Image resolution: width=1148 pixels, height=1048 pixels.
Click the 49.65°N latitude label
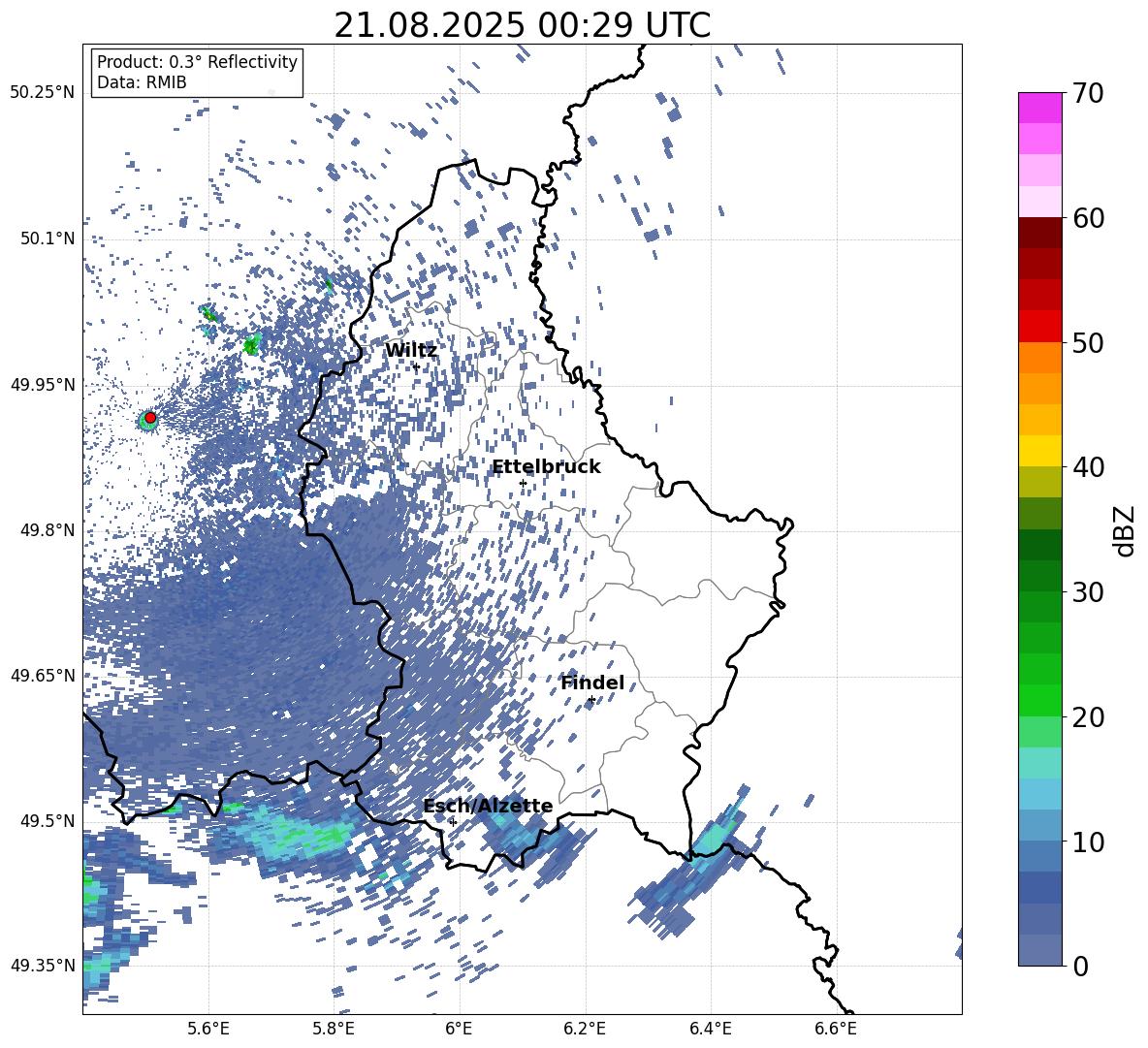43,675
